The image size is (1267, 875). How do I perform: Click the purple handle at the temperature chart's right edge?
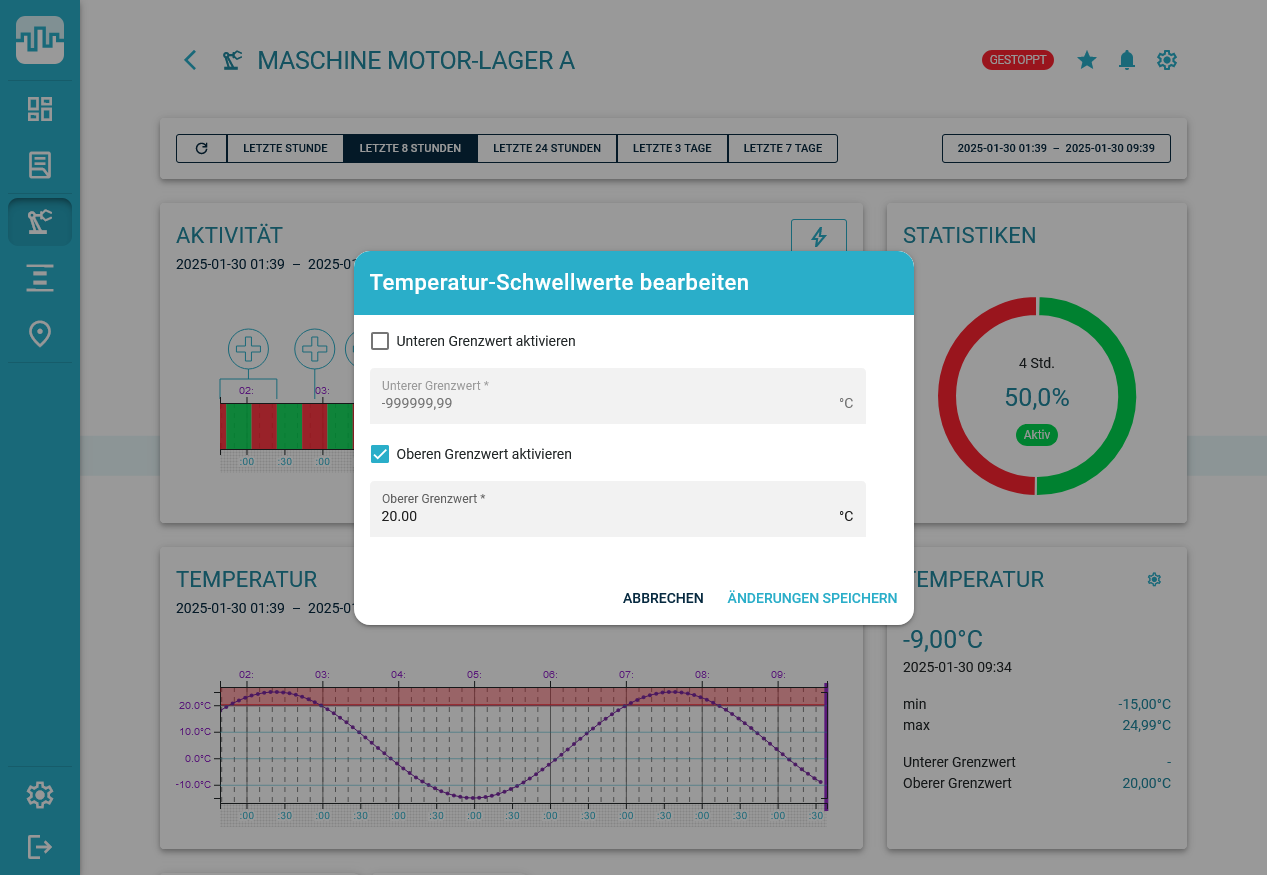coord(827,745)
